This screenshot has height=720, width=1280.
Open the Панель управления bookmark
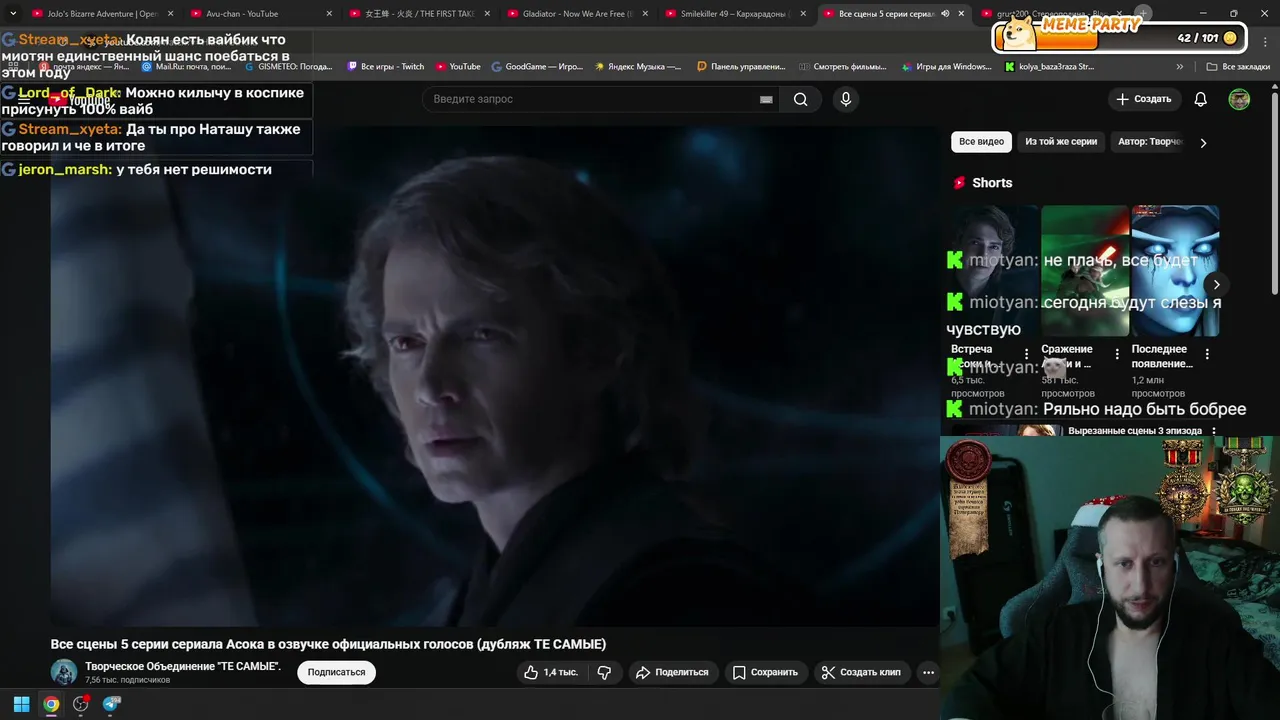pos(741,67)
